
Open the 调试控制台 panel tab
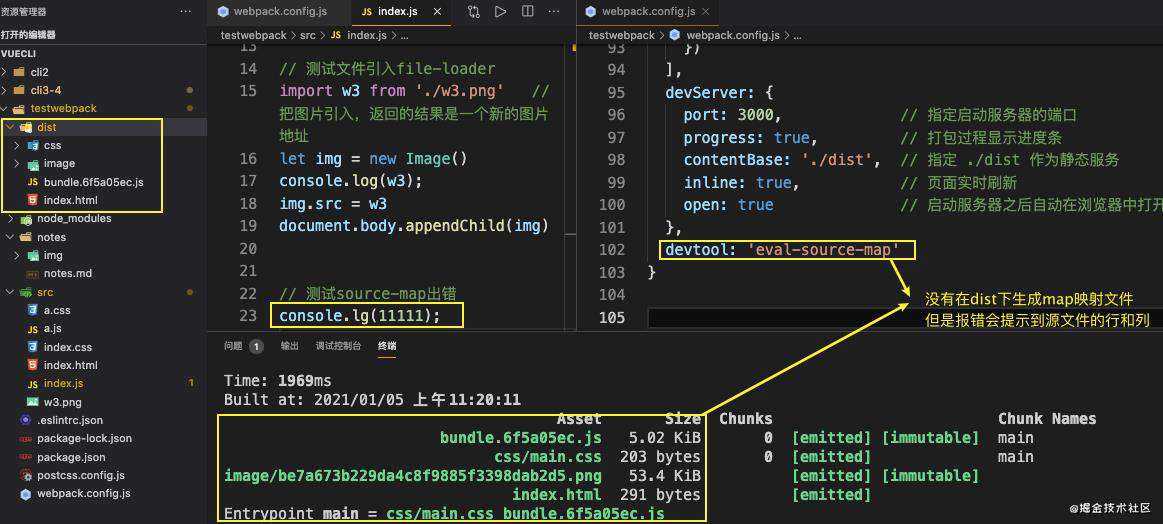338,346
